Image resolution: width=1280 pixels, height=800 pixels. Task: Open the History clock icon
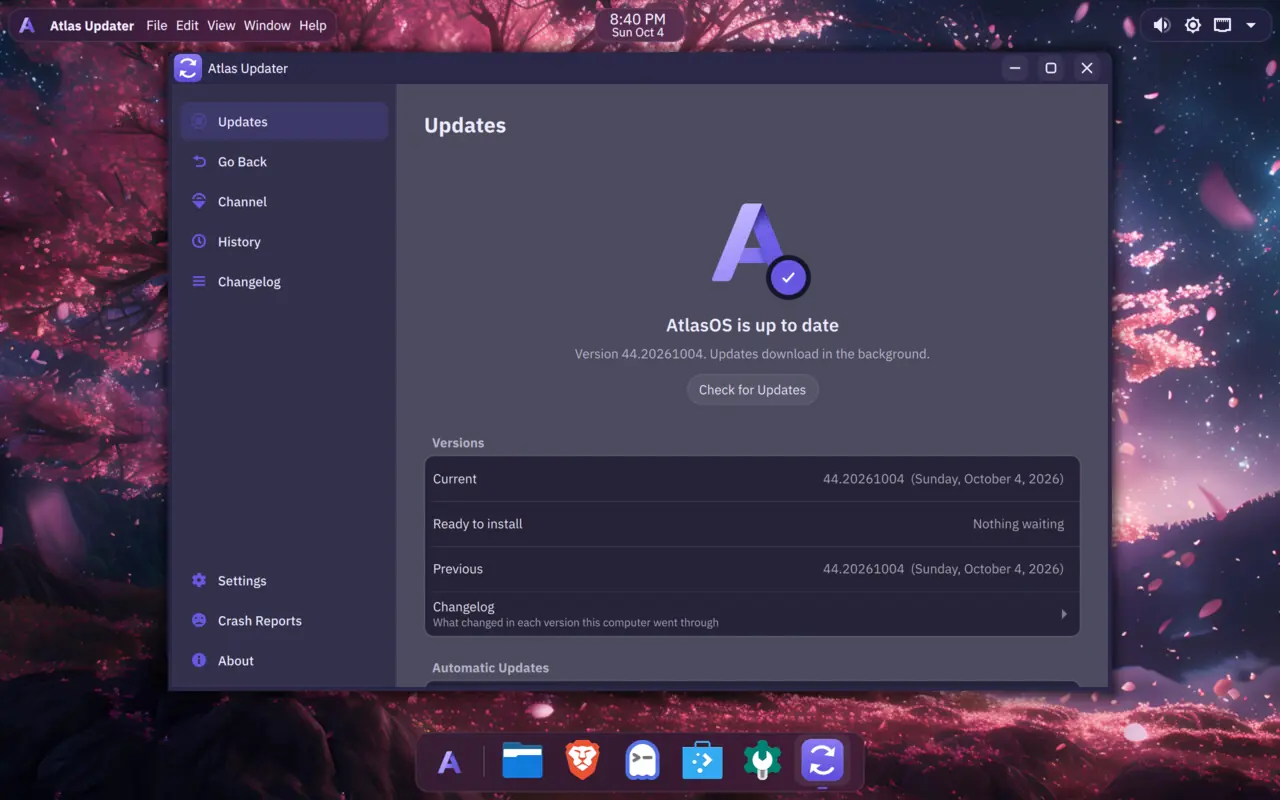199,242
